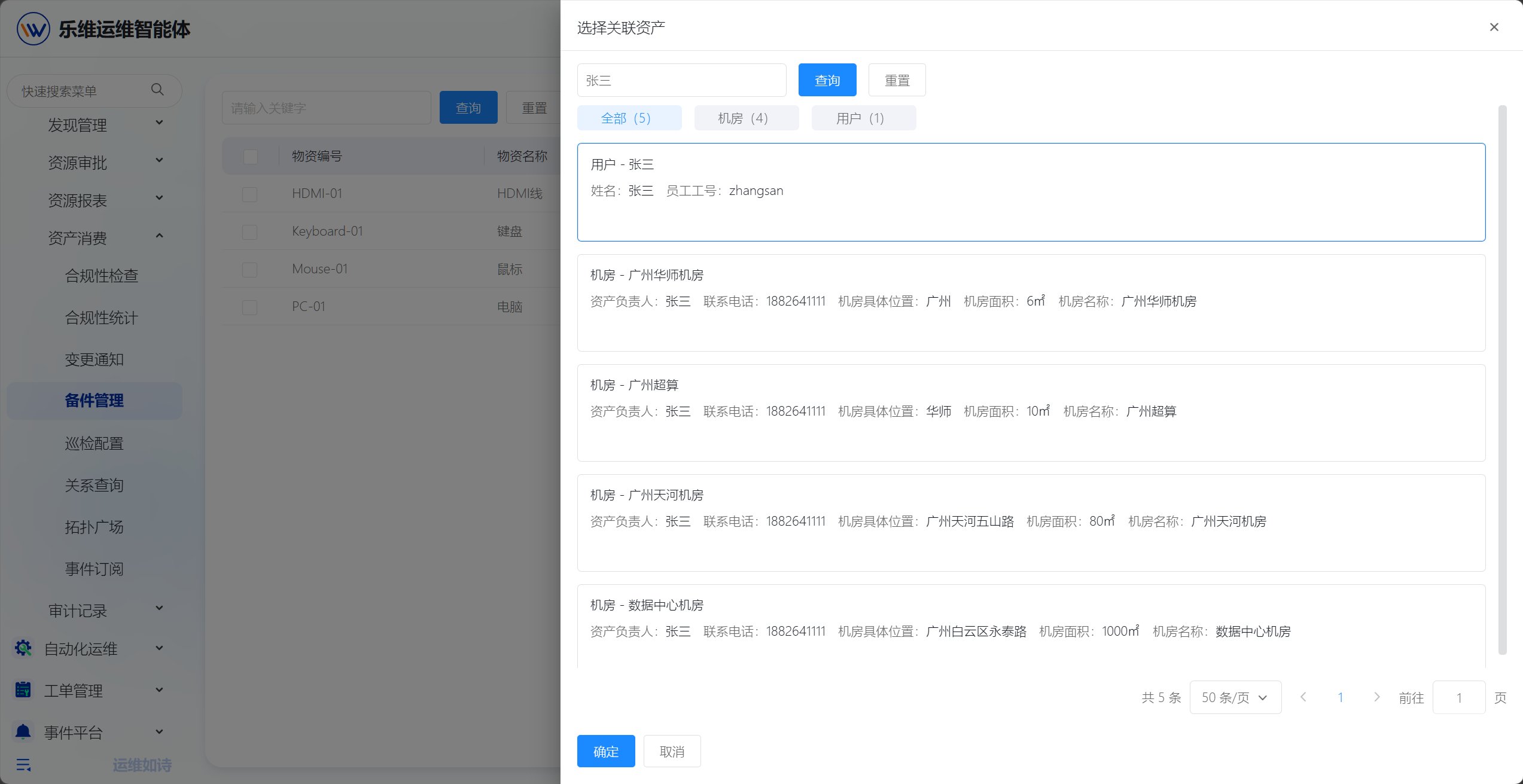Screen dimensions: 1523x784
Task: Open 拓扑广场 menu item
Action: [95, 527]
